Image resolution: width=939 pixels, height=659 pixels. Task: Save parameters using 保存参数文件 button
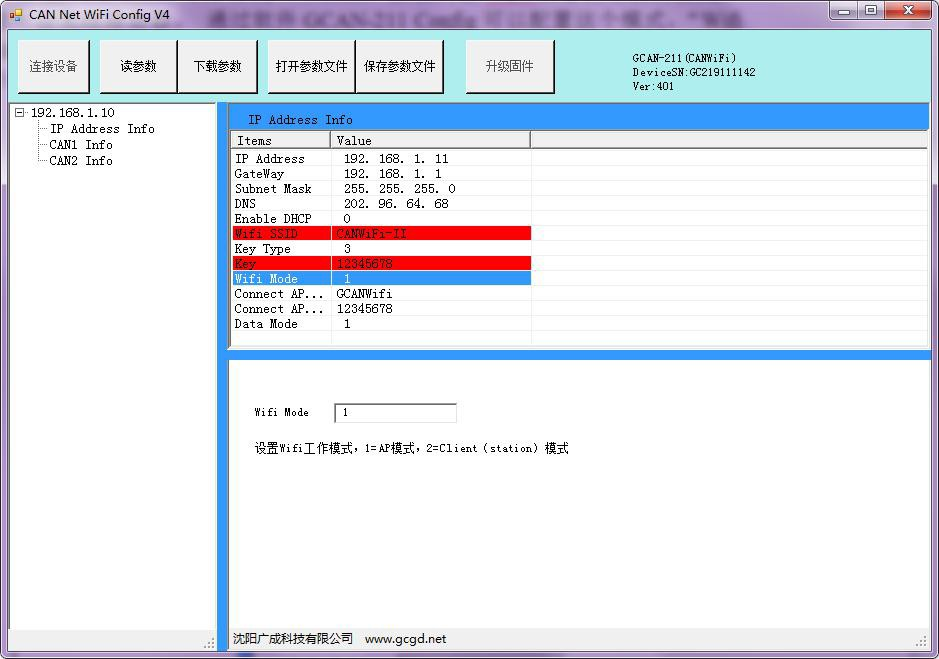click(399, 67)
